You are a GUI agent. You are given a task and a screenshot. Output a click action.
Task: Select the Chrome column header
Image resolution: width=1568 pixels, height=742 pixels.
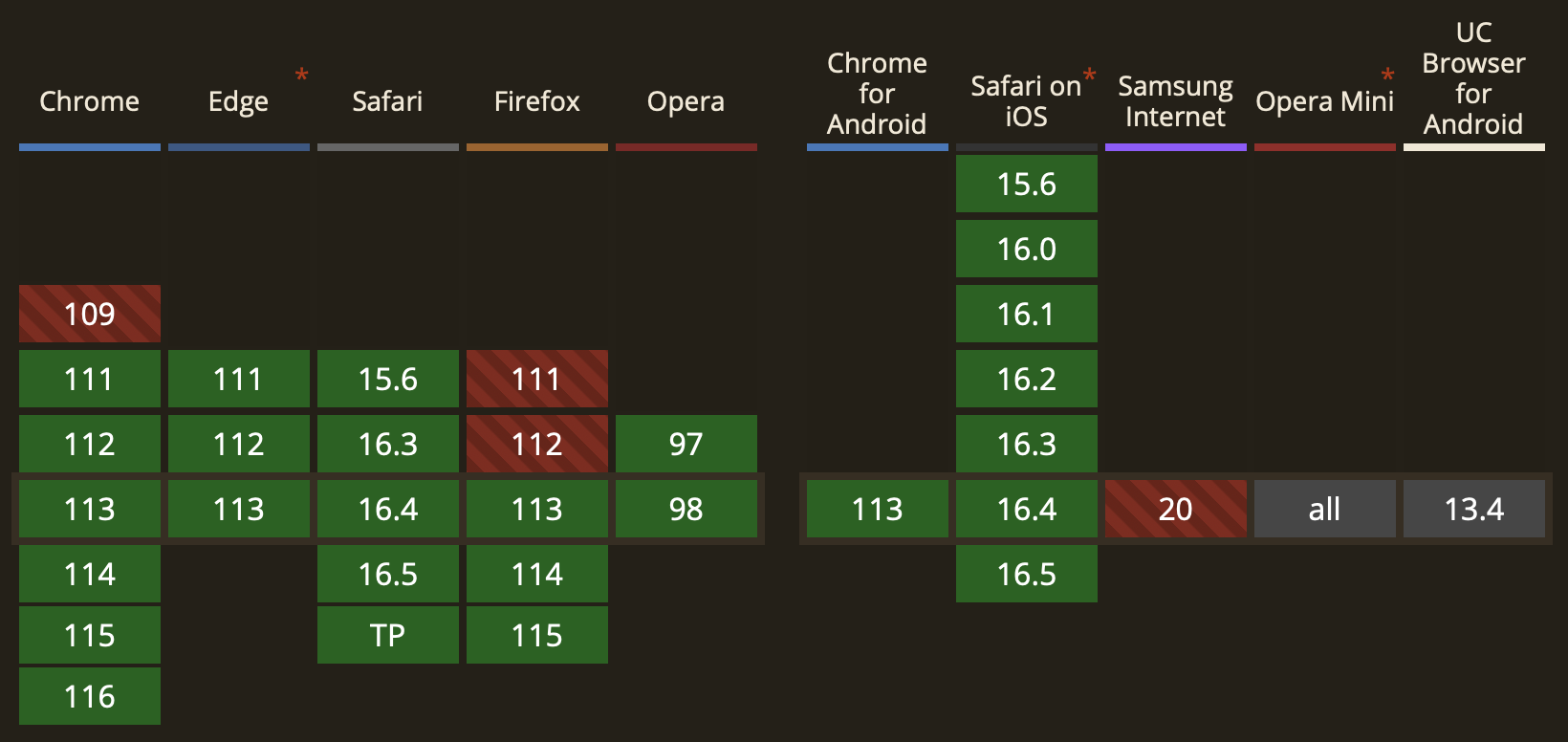click(89, 101)
